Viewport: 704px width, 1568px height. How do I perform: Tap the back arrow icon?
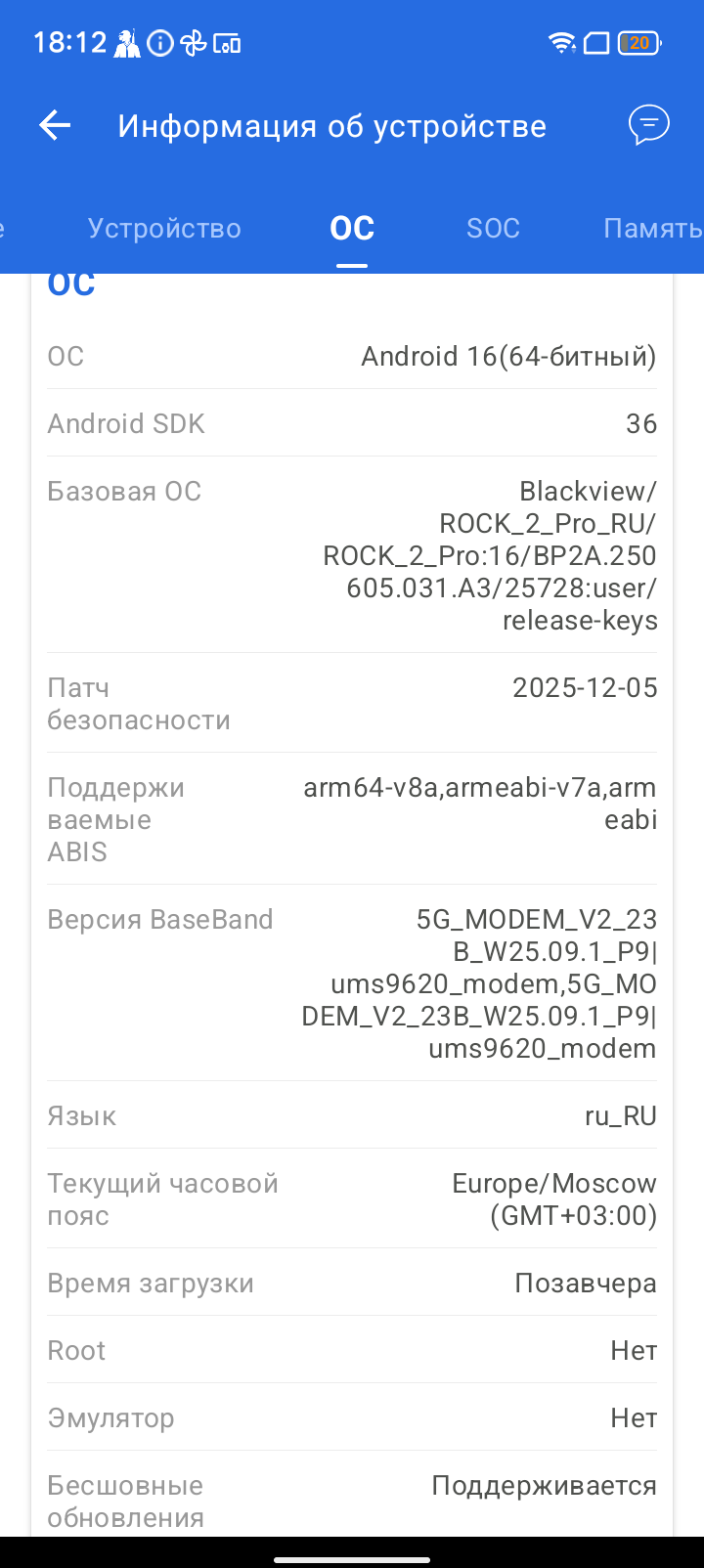click(55, 125)
